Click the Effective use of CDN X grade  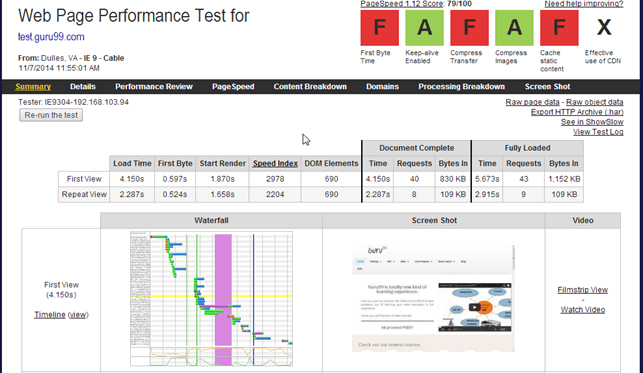pyautogui.click(x=604, y=28)
